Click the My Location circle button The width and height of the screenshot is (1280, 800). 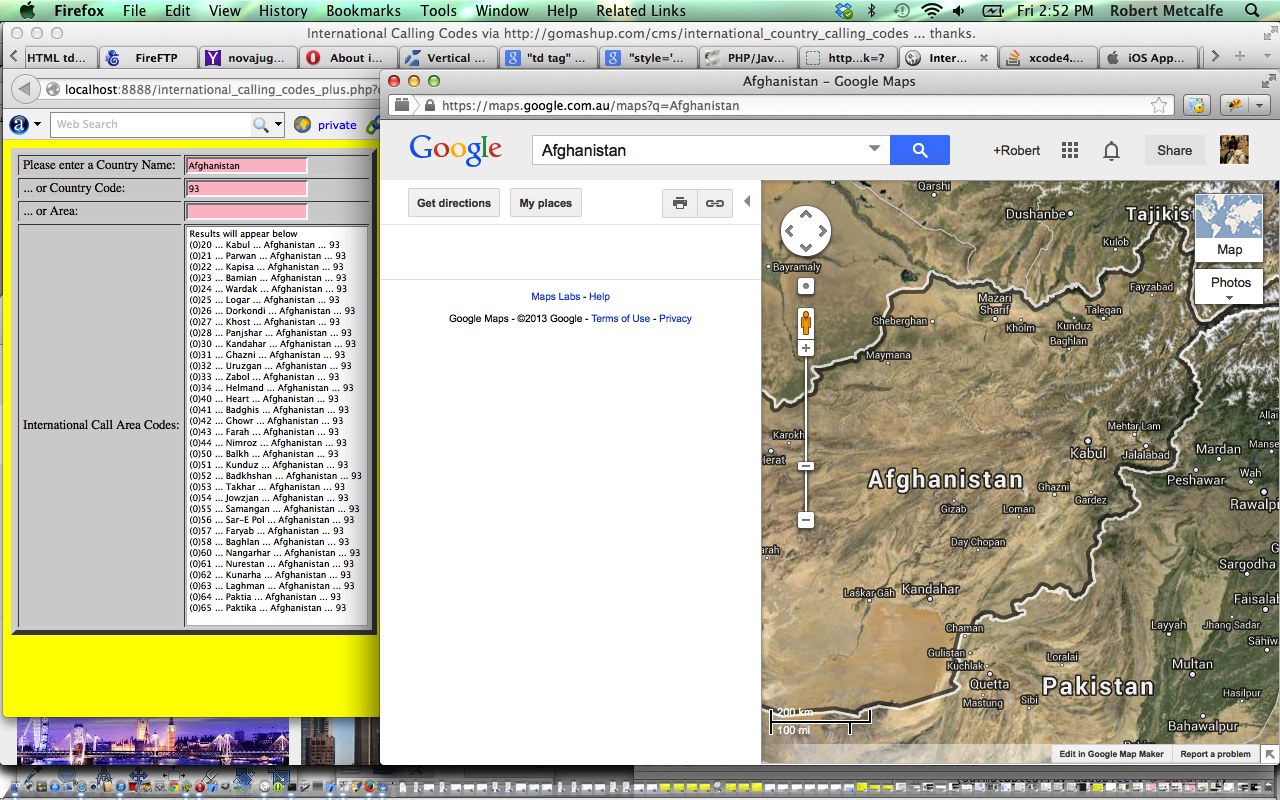pyautogui.click(x=806, y=286)
